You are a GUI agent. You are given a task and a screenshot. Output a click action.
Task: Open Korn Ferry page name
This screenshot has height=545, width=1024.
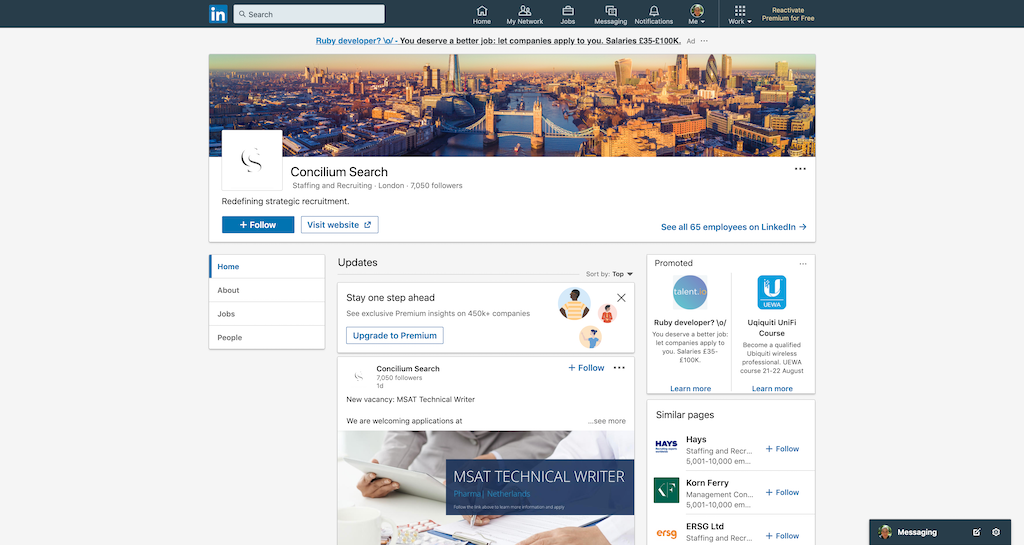tap(707, 483)
